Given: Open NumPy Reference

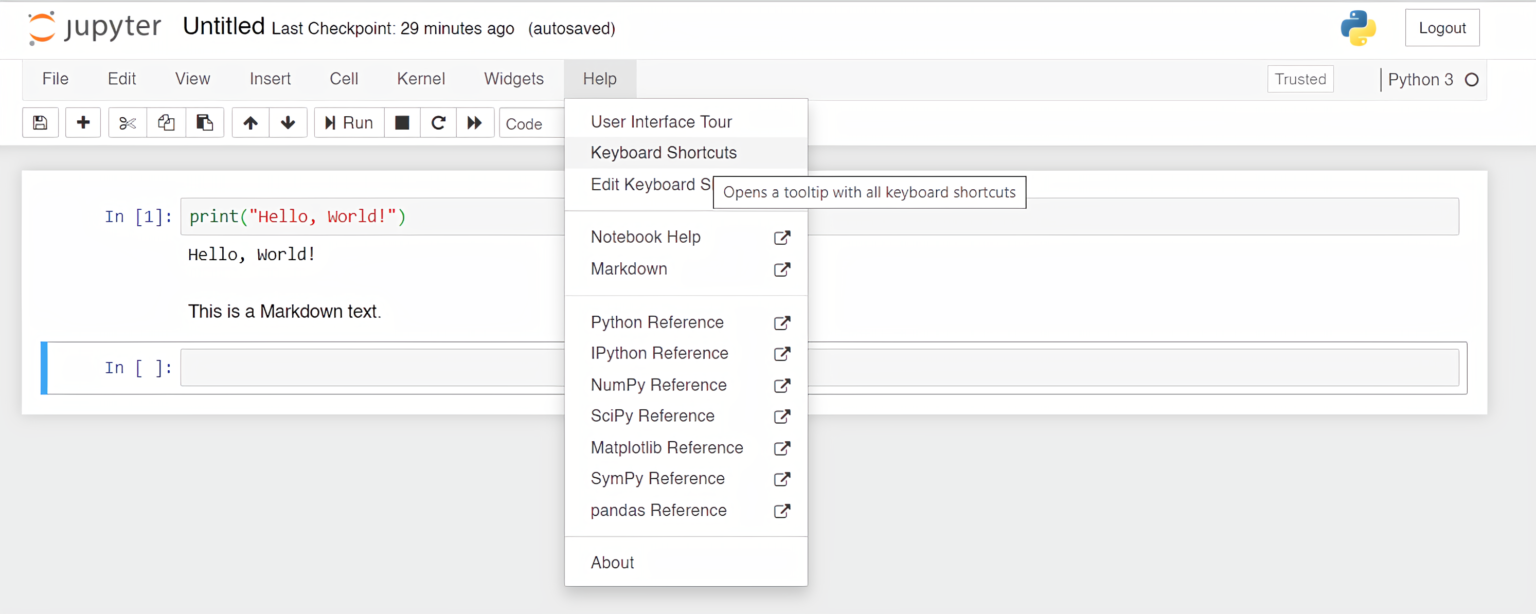Looking at the screenshot, I should tap(686, 385).
